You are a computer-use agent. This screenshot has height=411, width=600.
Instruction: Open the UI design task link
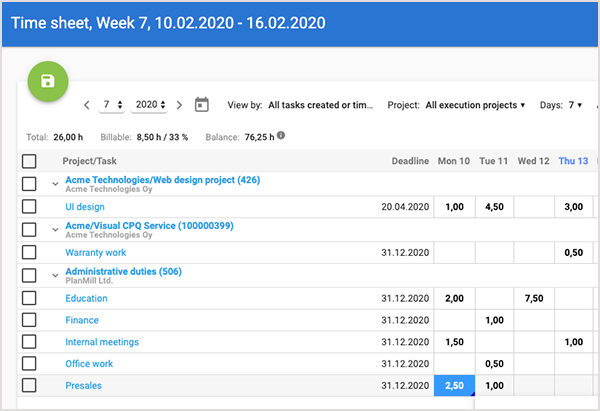[85, 207]
